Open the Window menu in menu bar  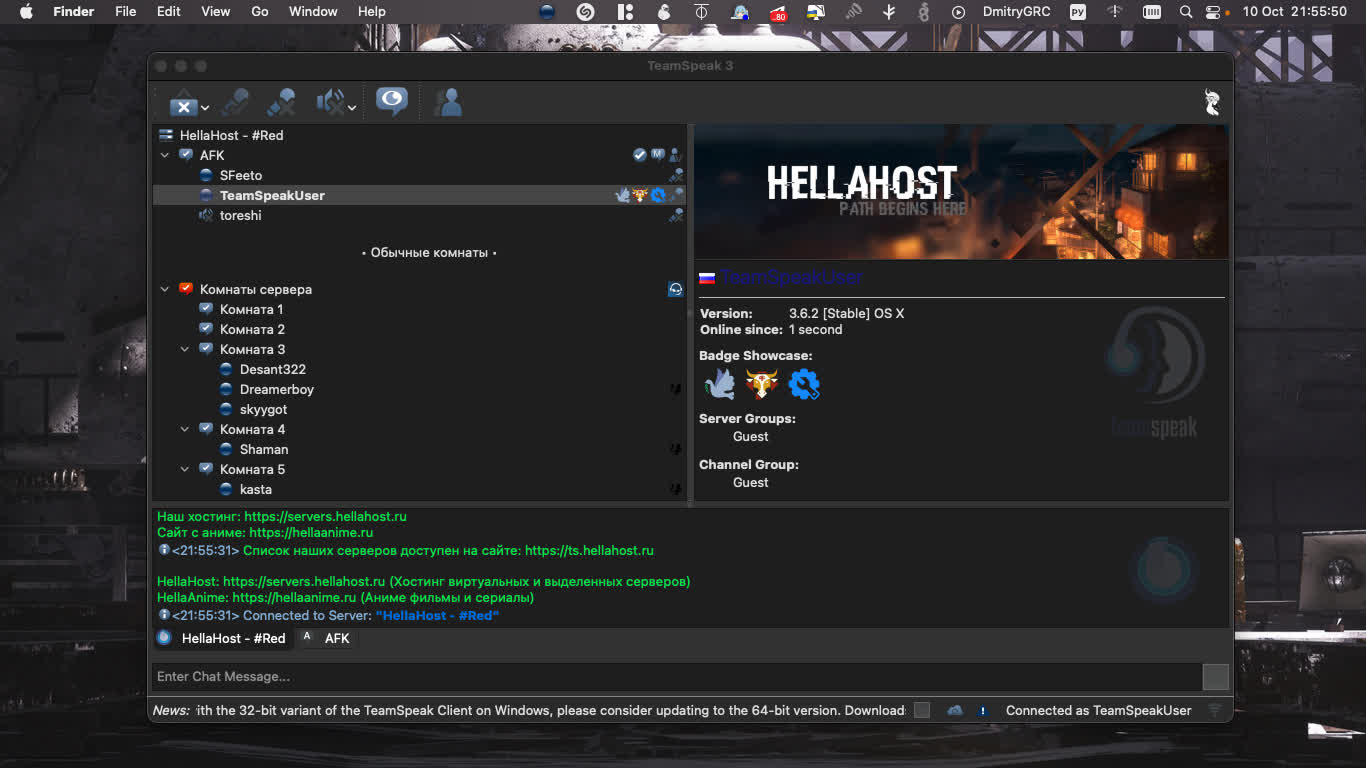click(313, 11)
